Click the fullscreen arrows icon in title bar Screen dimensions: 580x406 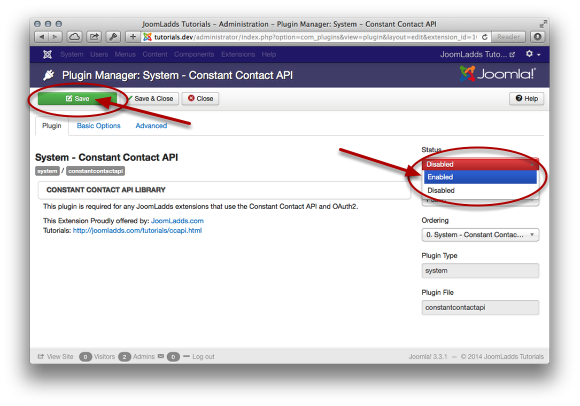pyautogui.click(x=543, y=24)
